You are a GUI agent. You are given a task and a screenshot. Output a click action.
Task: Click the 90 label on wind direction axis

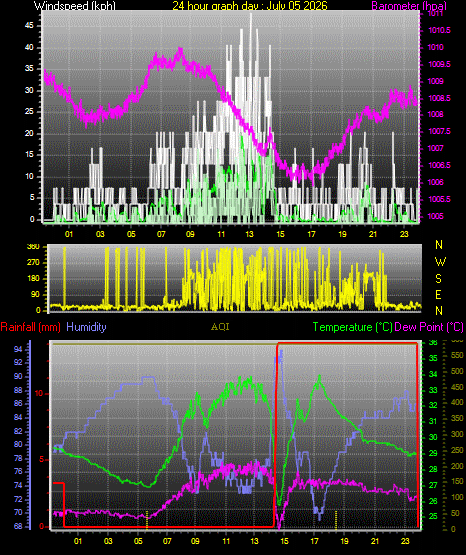[36, 295]
